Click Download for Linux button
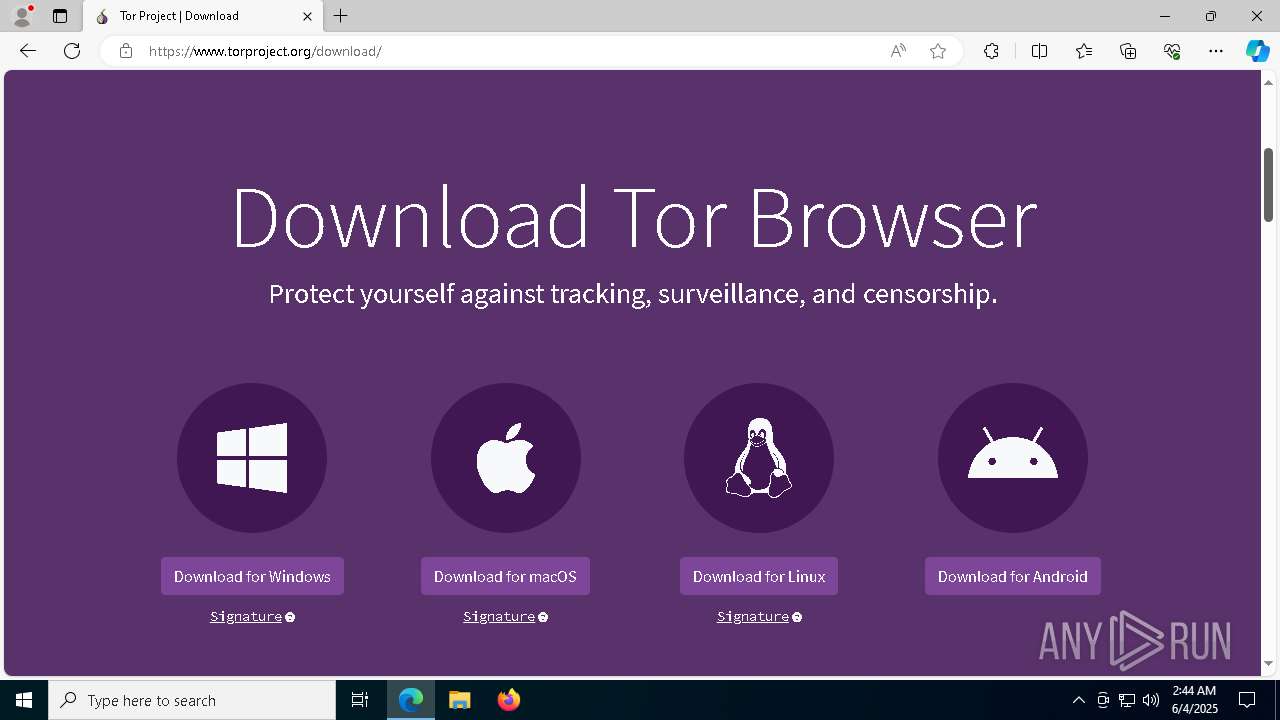The width and height of the screenshot is (1280, 720). coord(759,576)
